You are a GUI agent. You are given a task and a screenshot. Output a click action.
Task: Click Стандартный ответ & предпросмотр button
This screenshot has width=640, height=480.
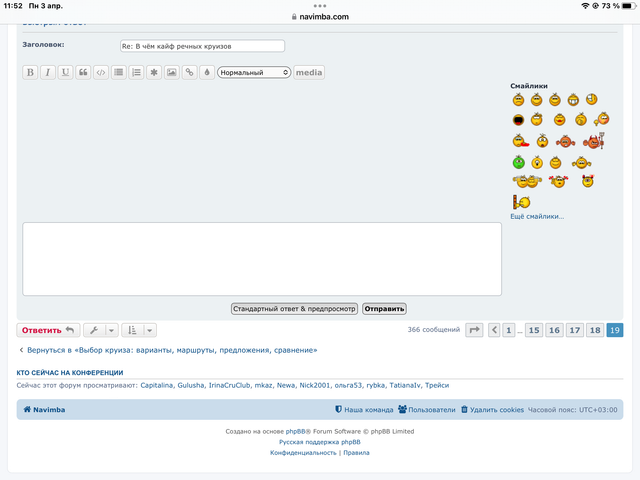(294, 309)
